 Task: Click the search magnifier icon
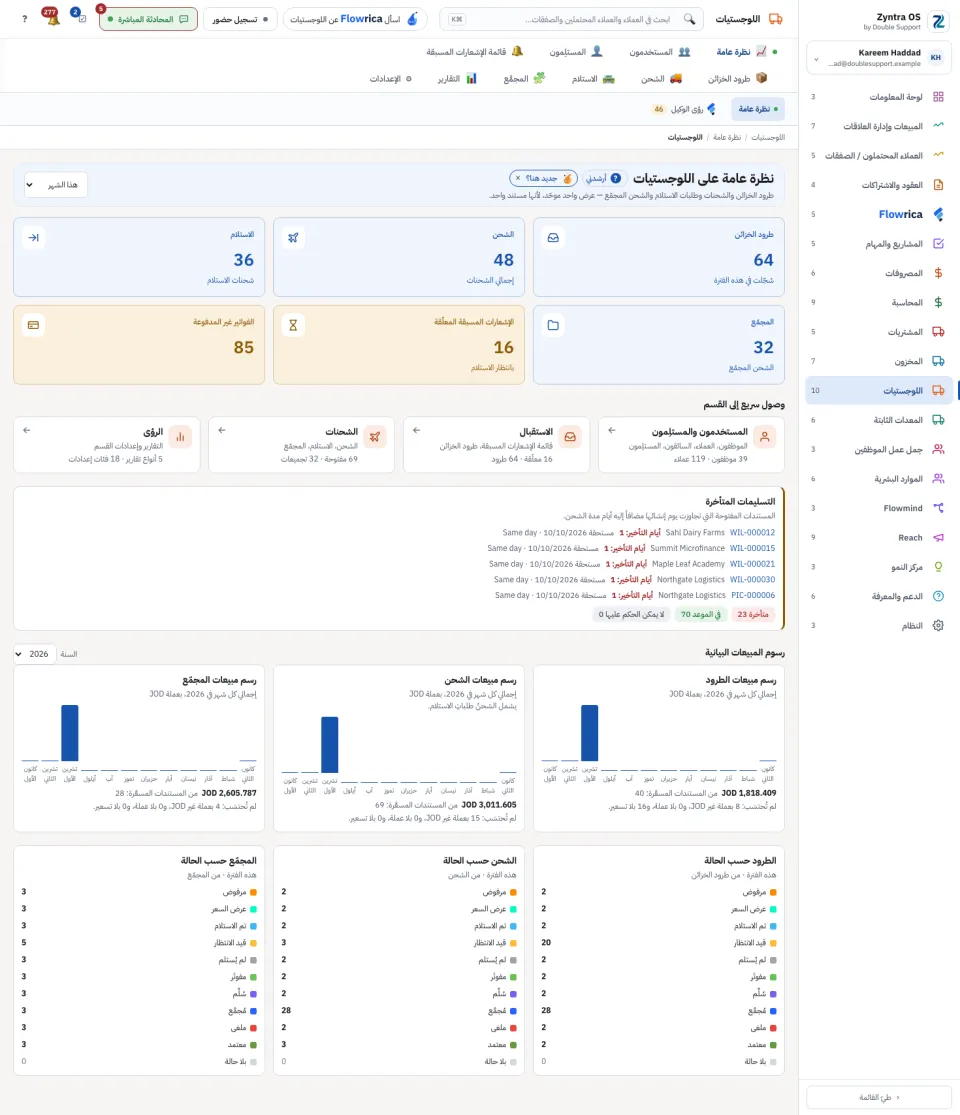click(689, 19)
